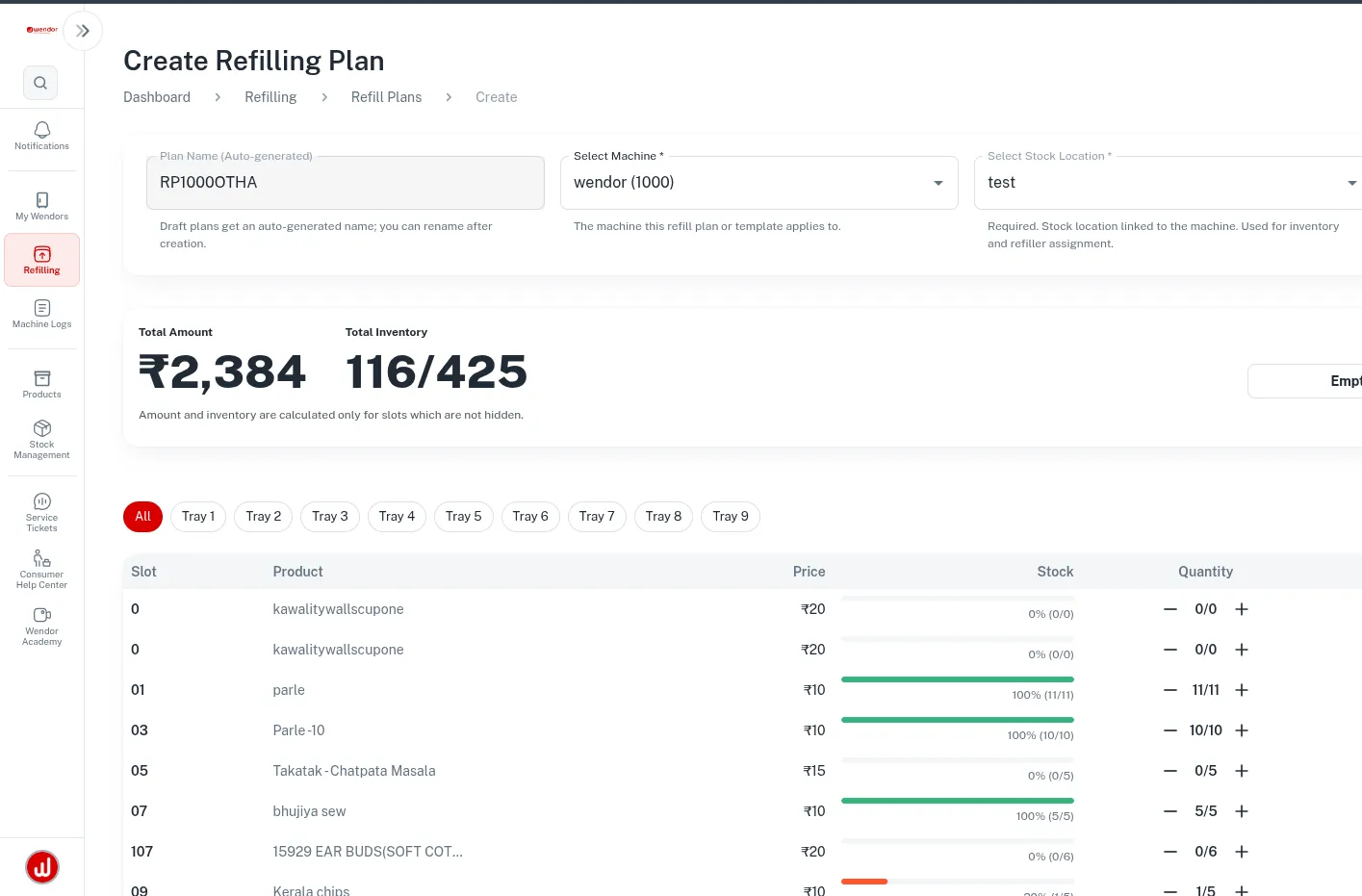This screenshot has height=896, width=1362.
Task: Increase quantity for Takatak-Chatpata Masala
Action: click(1242, 771)
